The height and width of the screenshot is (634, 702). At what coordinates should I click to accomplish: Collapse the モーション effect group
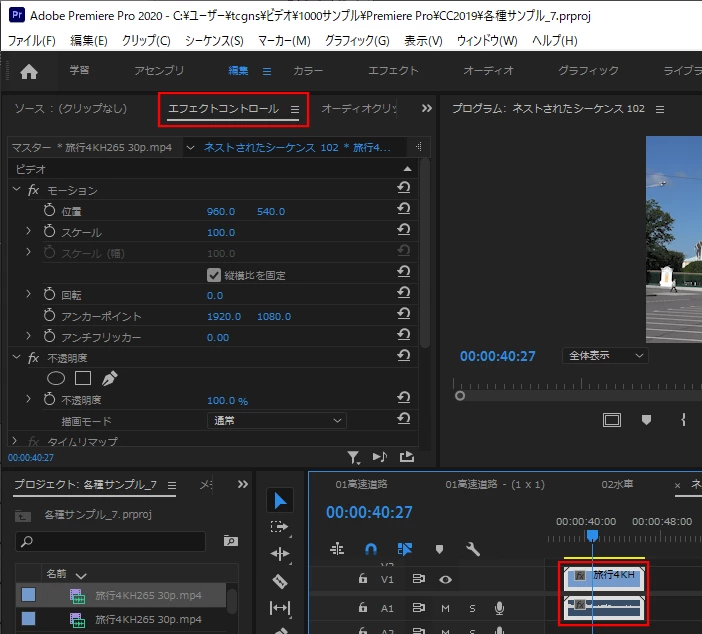(x=17, y=189)
